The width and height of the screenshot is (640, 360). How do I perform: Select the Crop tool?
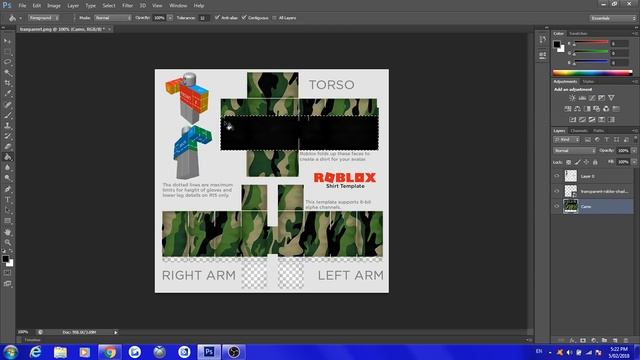(x=7, y=83)
